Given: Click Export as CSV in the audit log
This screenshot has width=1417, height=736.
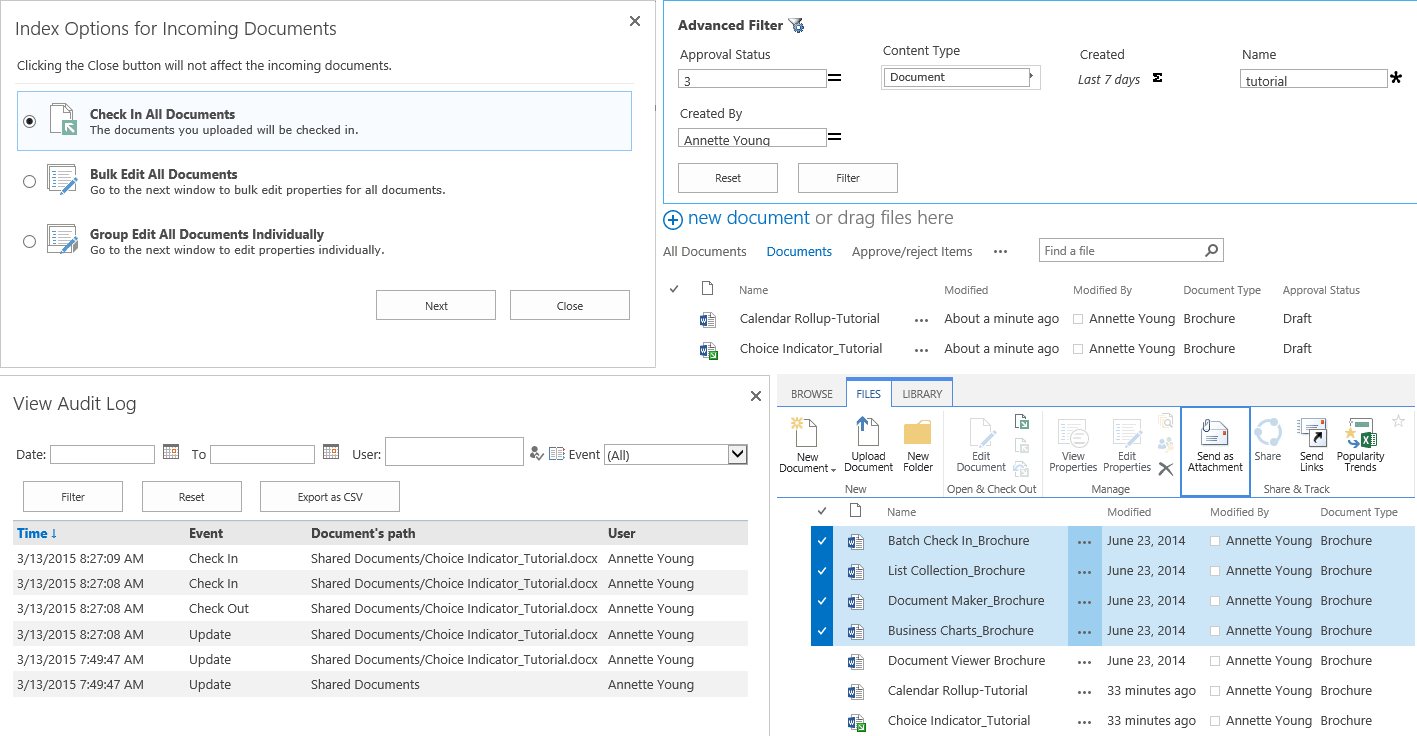Looking at the screenshot, I should click(x=330, y=496).
